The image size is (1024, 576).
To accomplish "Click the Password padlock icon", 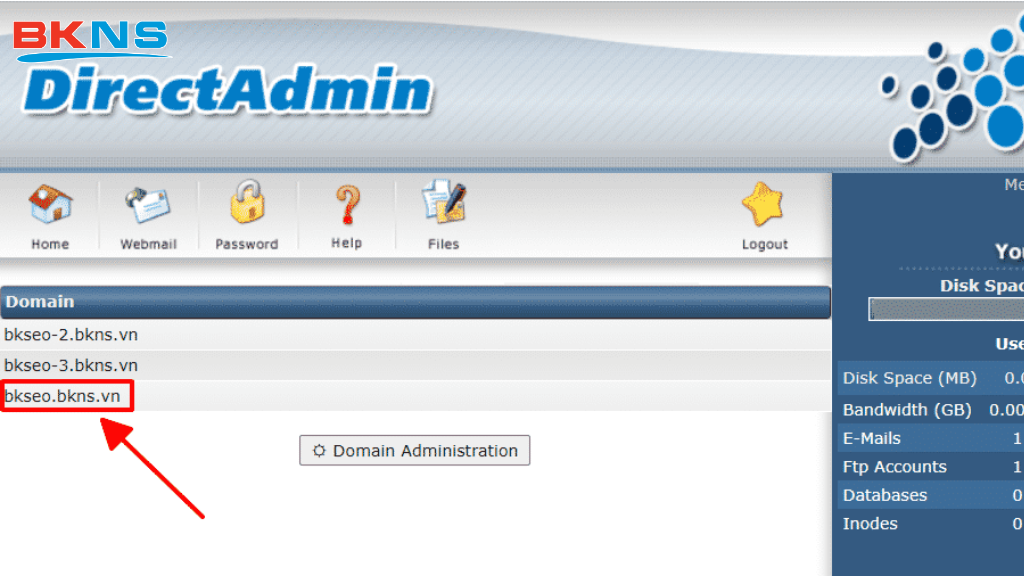I will click(247, 204).
